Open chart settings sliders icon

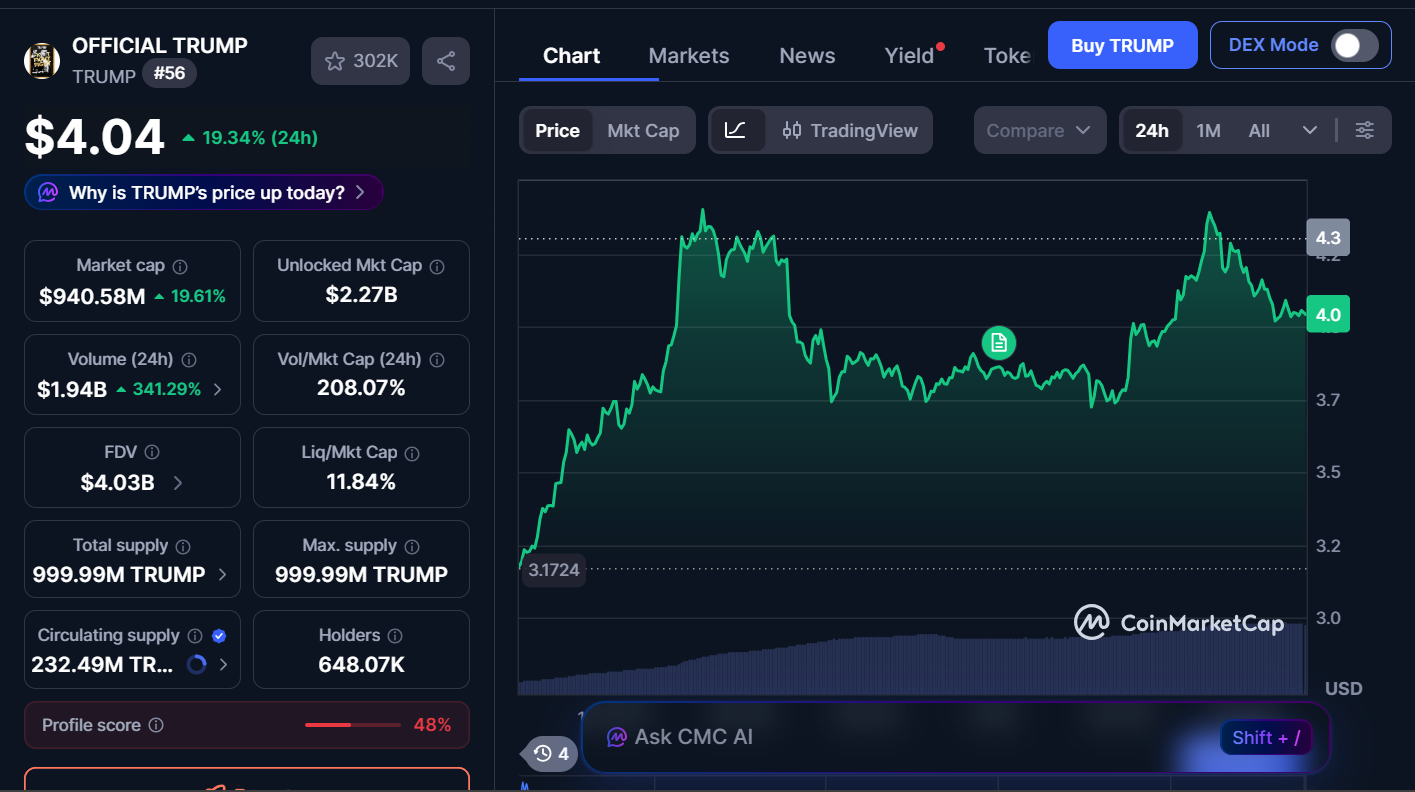pyautogui.click(x=1364, y=130)
